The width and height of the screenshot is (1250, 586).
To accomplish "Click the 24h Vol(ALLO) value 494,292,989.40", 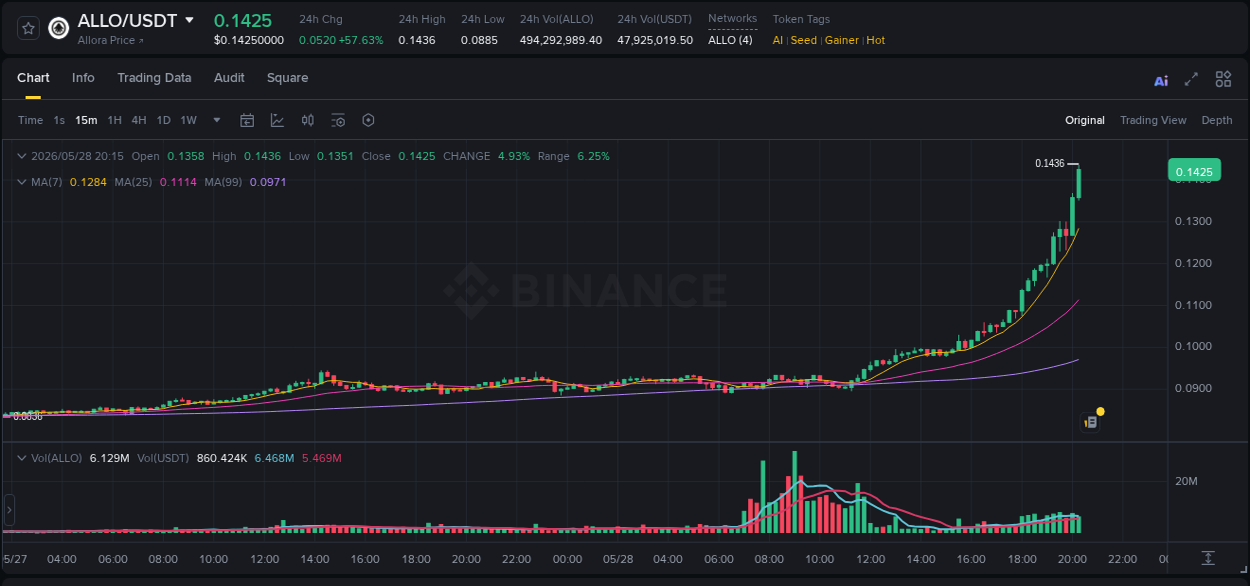I will coord(561,40).
